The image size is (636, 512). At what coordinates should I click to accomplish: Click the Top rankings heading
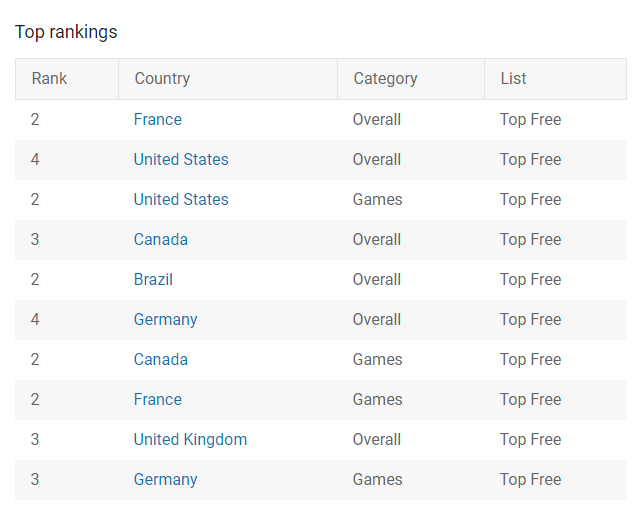66,32
